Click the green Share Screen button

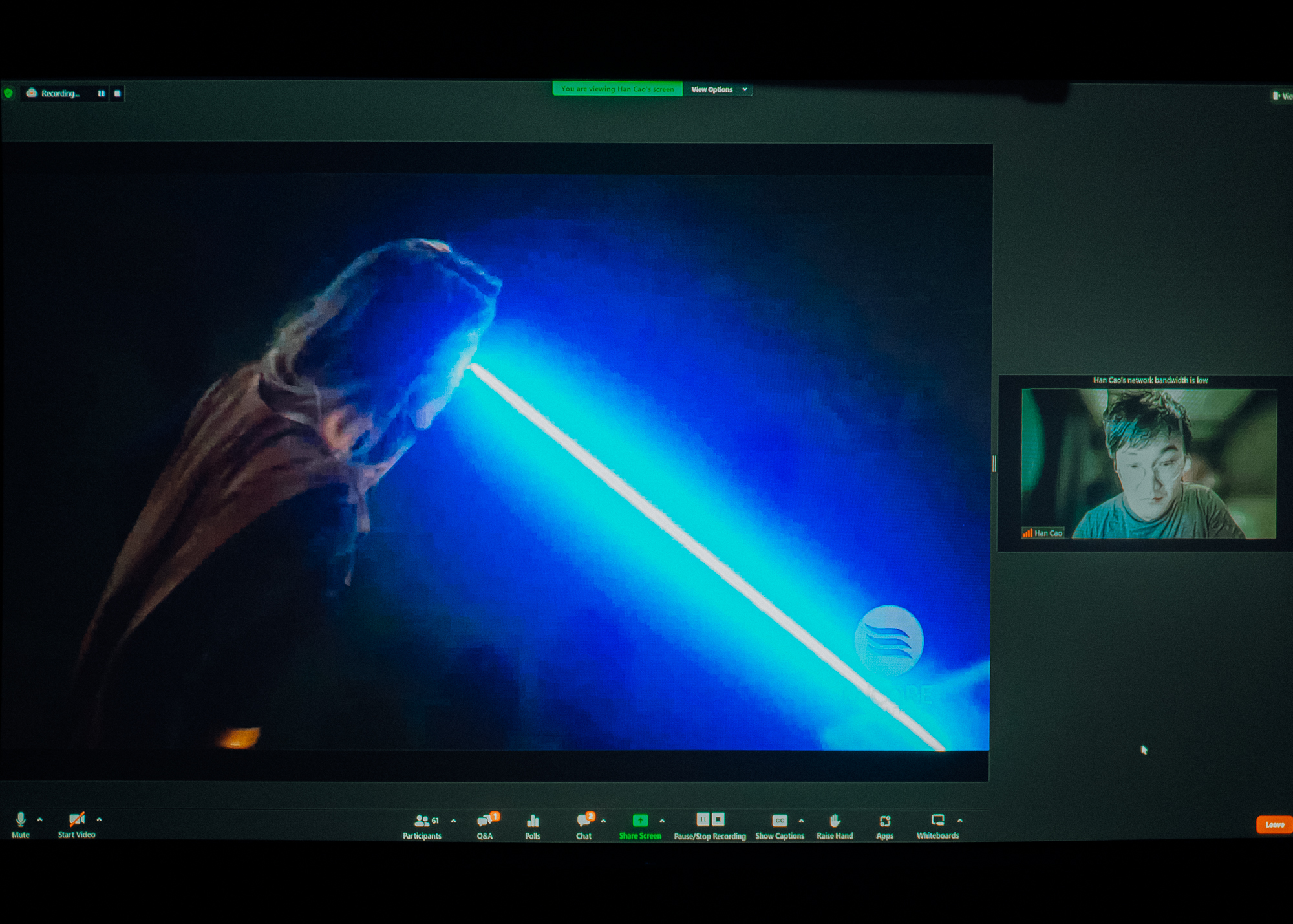[640, 826]
